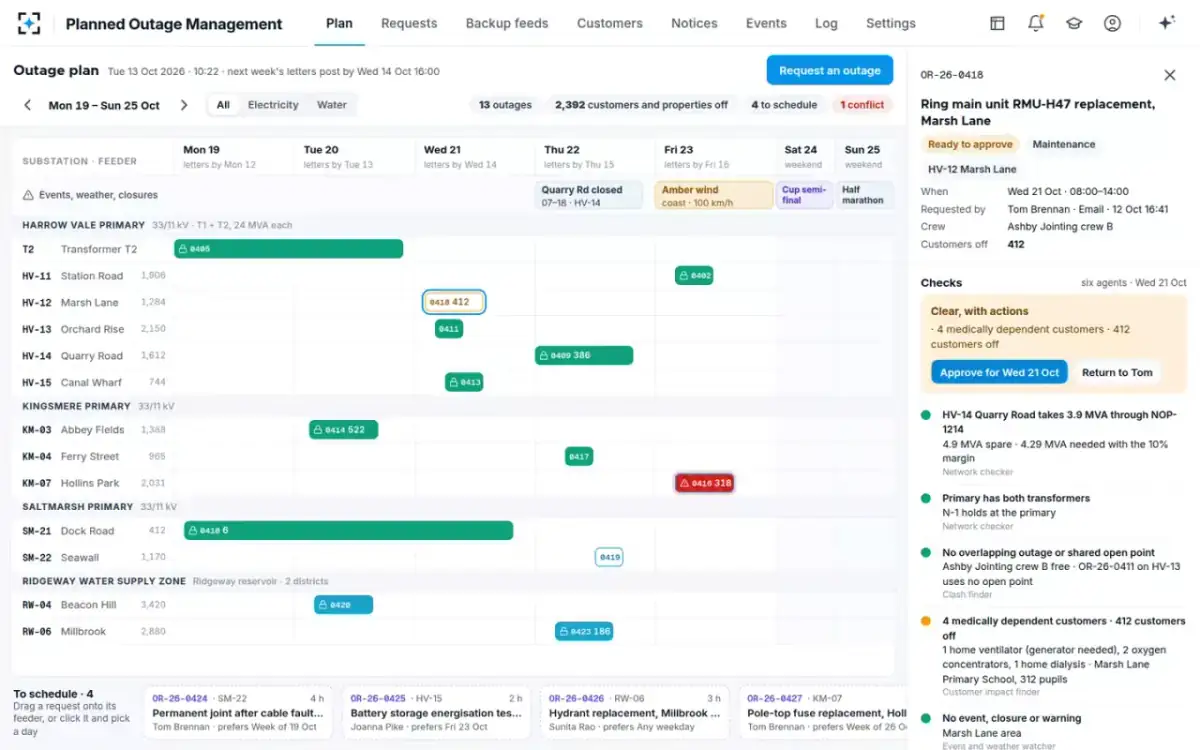Select outage 0402 on Station Road
Image resolution: width=1200 pixels, height=750 pixels.
tap(694, 275)
